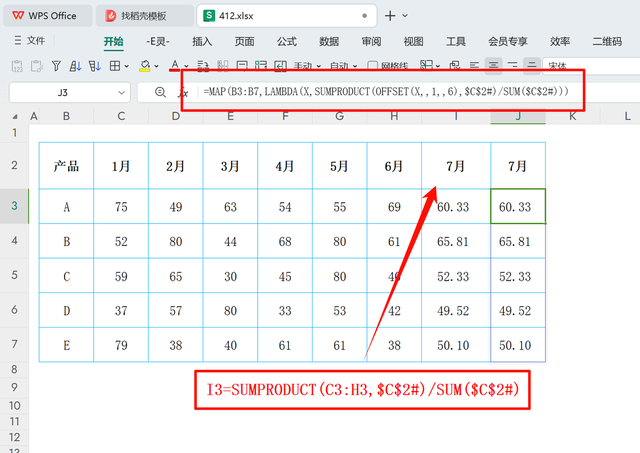Open the 插入 ribbon tab
Viewport: 640px width, 453px height.
(202, 41)
